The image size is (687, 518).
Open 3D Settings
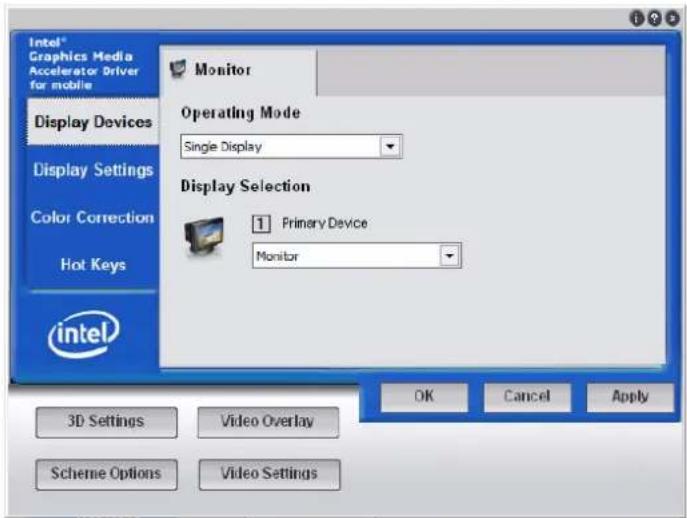(106, 422)
